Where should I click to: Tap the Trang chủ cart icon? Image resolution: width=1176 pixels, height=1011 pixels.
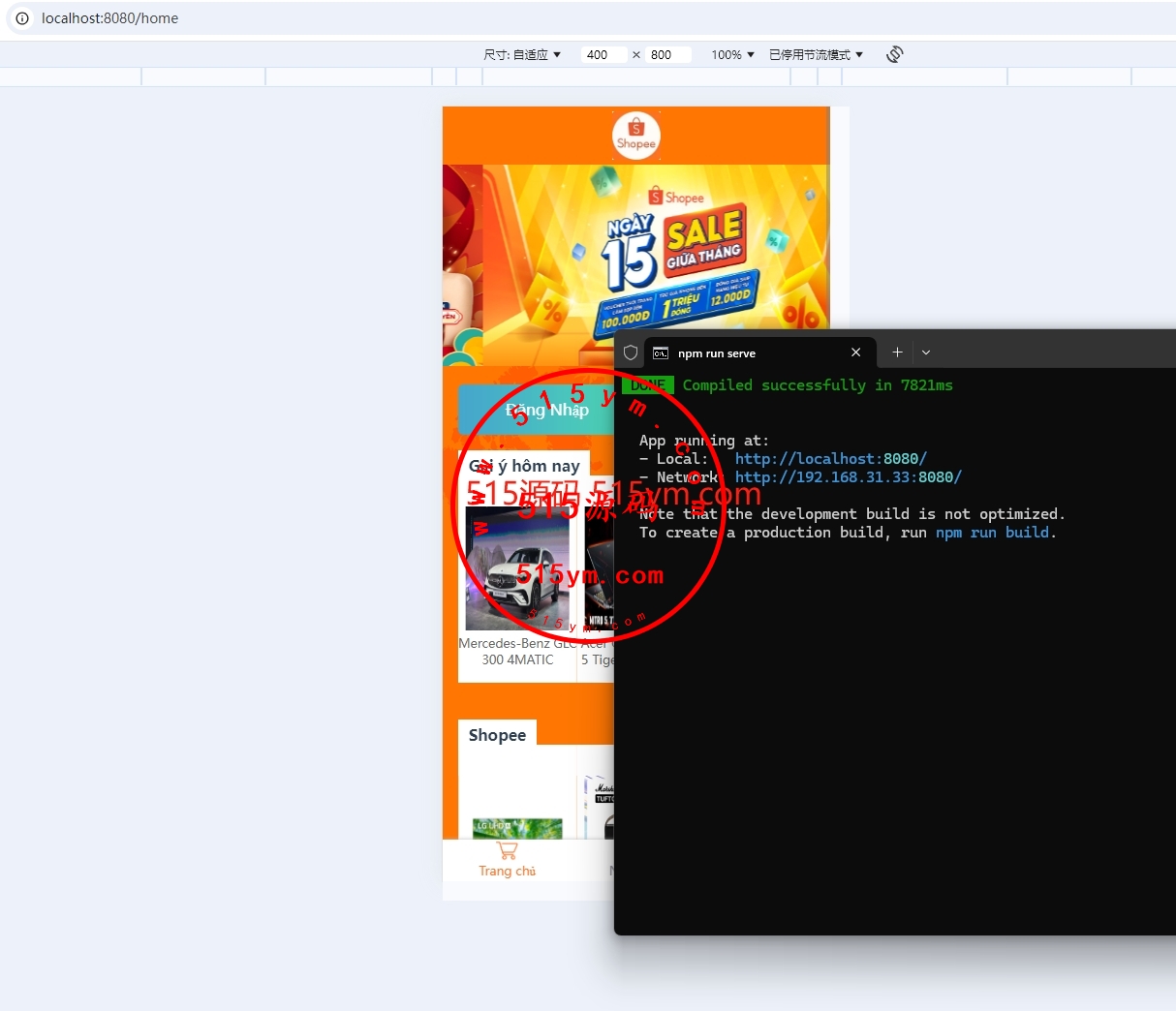(507, 851)
